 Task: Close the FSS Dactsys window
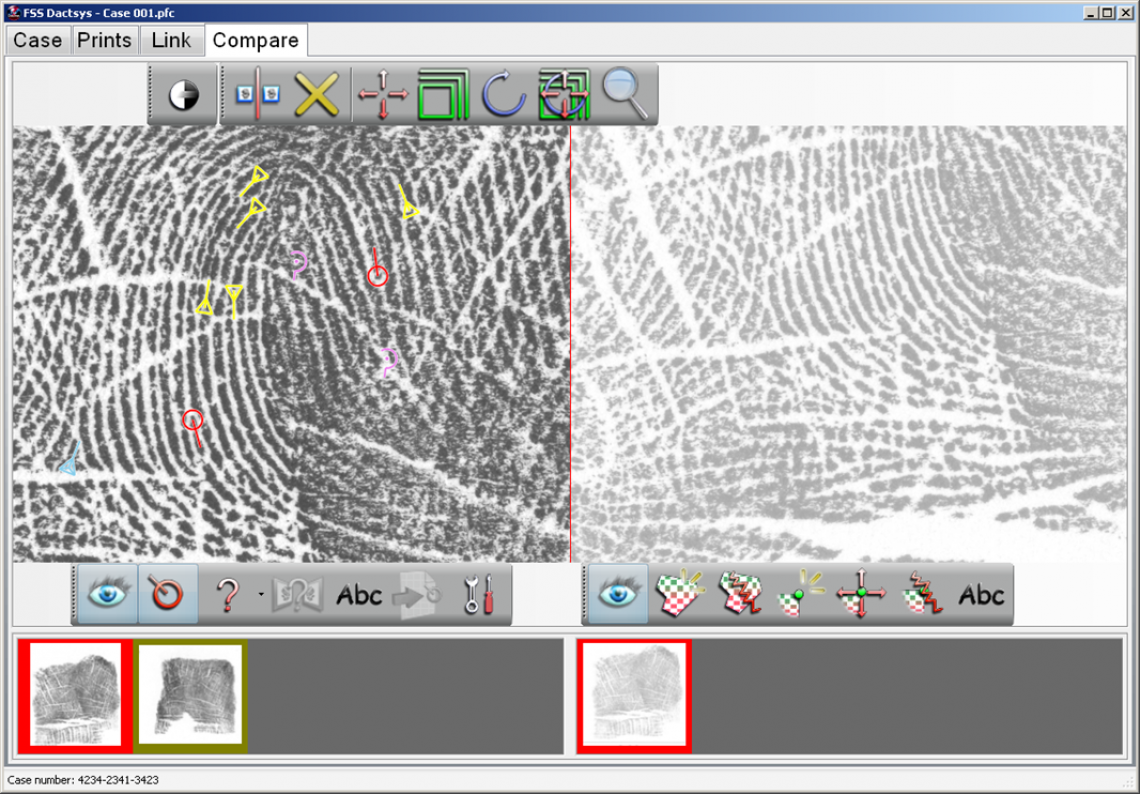pyautogui.click(x=1125, y=12)
